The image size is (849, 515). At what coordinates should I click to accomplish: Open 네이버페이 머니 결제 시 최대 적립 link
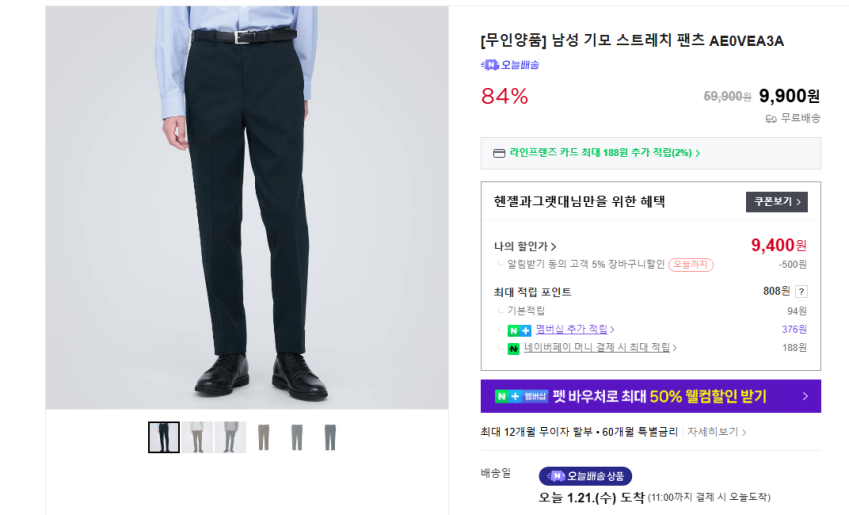(600, 348)
